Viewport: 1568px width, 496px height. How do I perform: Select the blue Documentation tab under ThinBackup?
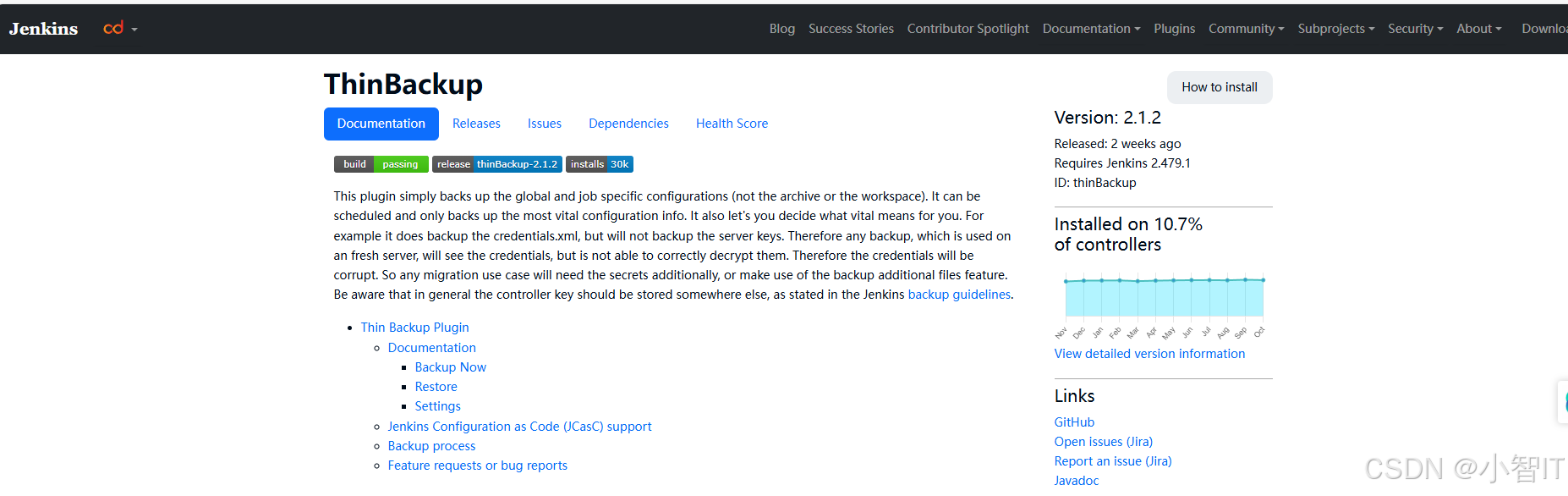tap(381, 124)
